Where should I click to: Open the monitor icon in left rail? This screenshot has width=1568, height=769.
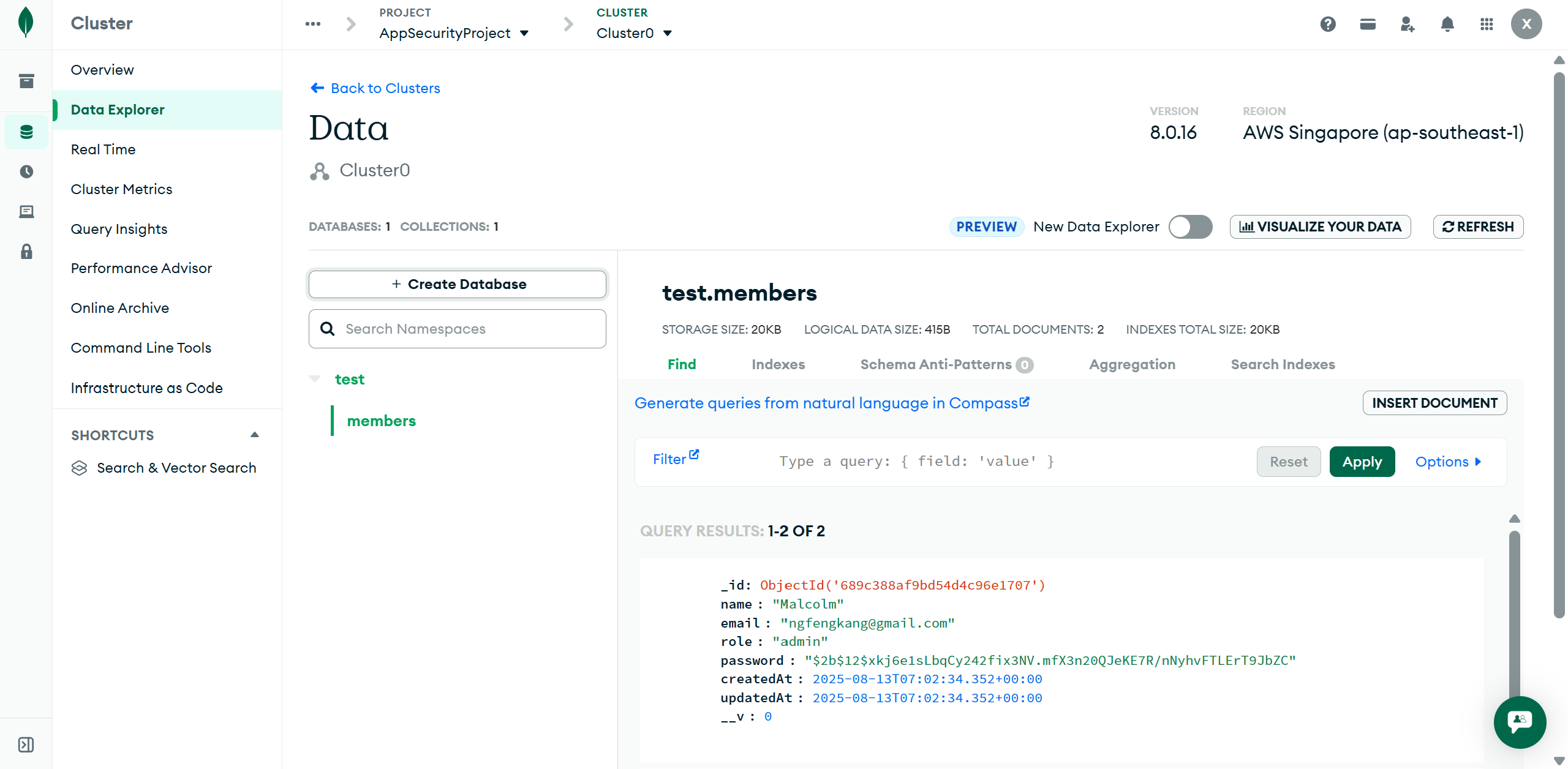pyautogui.click(x=26, y=212)
